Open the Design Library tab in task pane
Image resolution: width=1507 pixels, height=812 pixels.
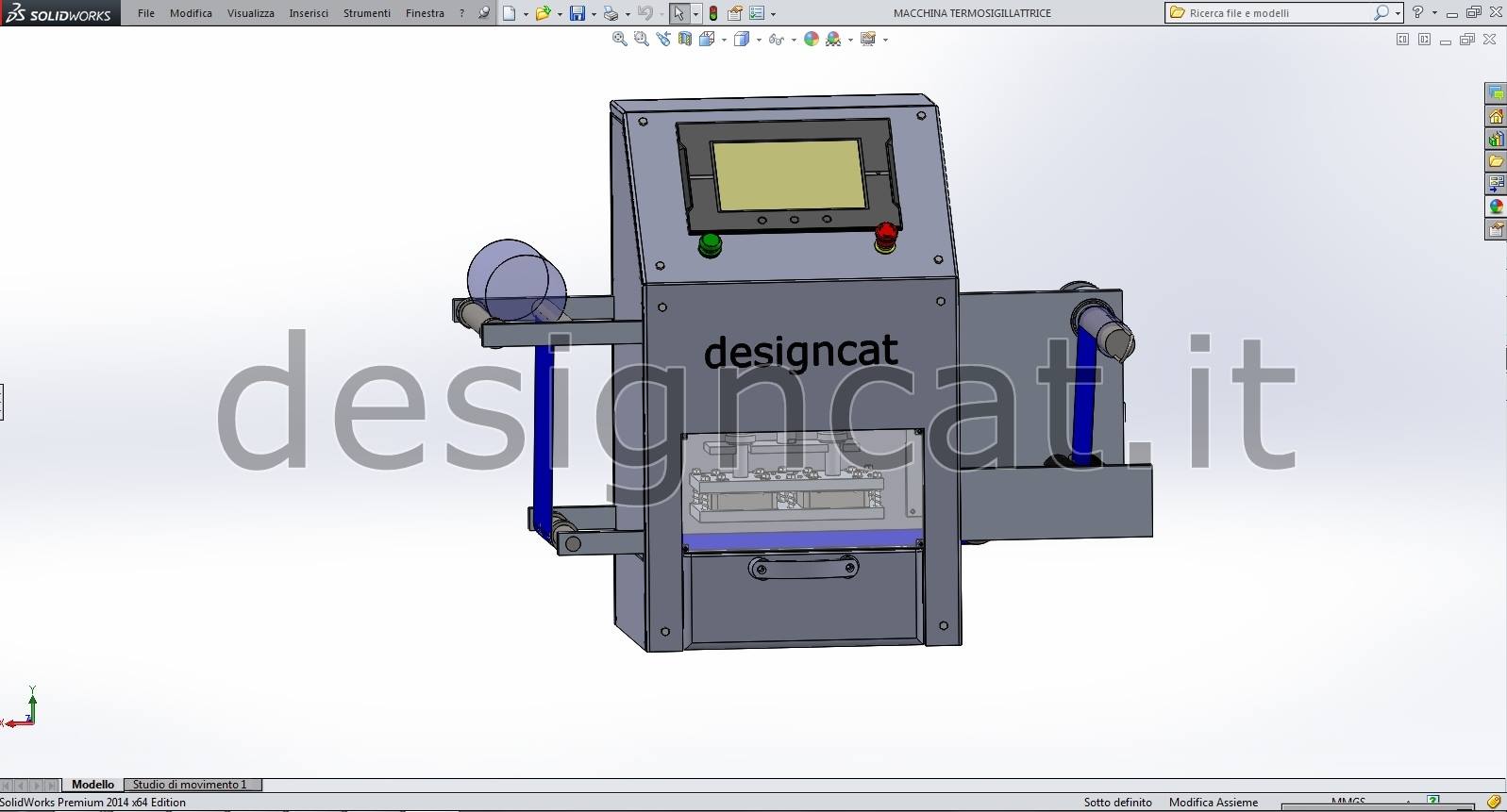1496,139
